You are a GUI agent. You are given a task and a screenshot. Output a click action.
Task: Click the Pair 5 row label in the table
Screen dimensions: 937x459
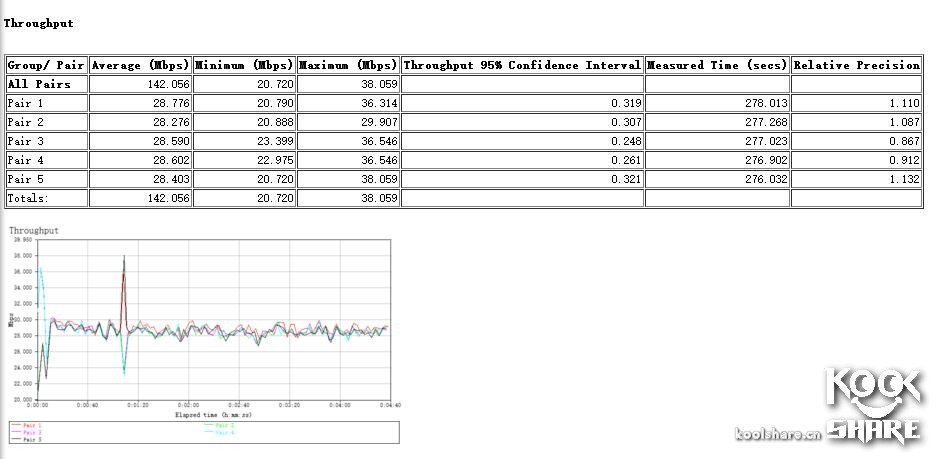pos(25,179)
